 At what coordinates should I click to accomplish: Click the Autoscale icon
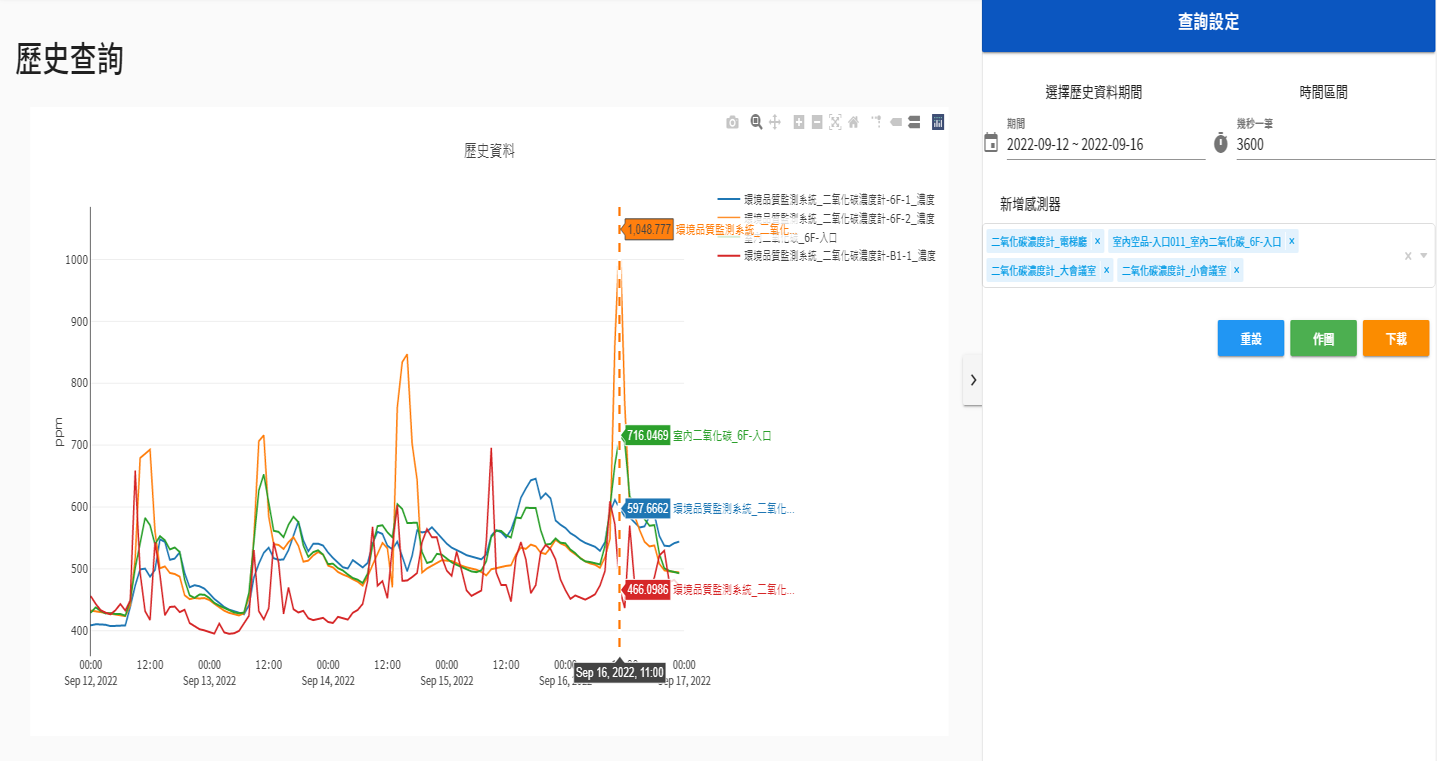(835, 122)
